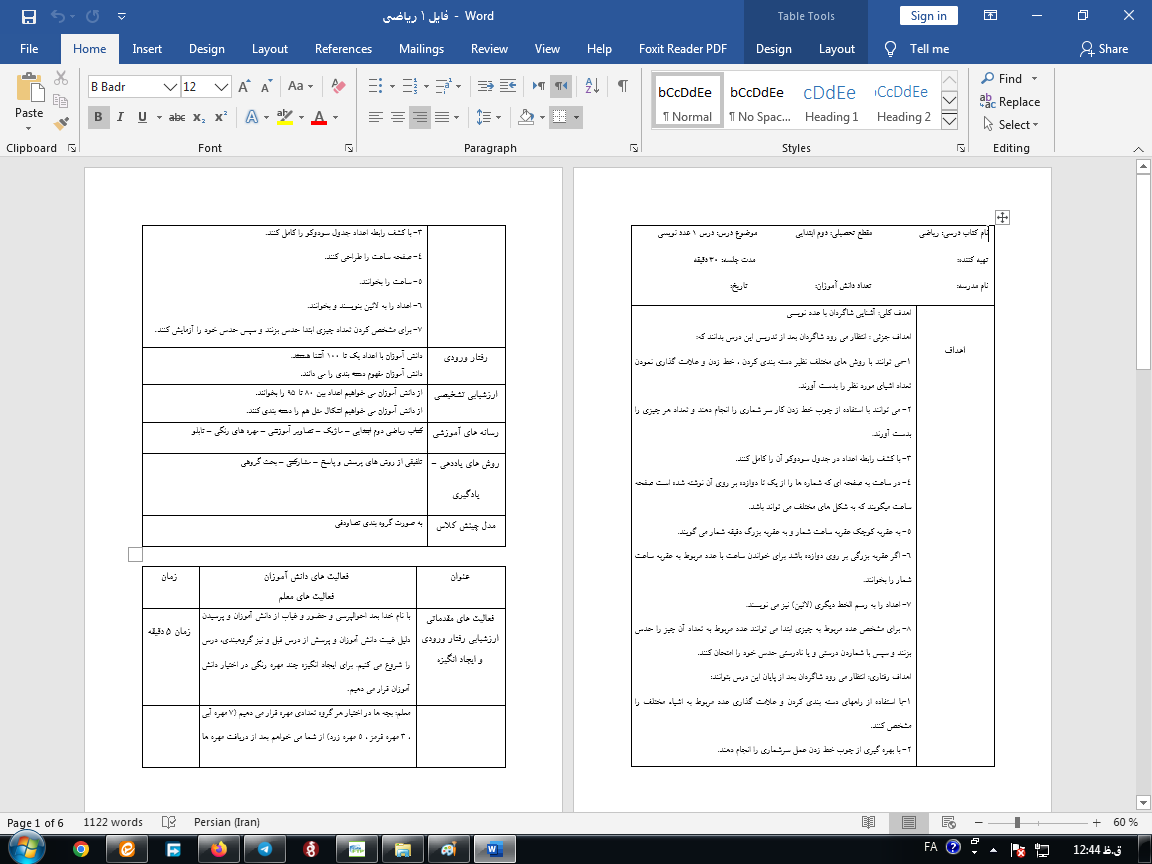Open Firefox from the taskbar

click(219, 849)
